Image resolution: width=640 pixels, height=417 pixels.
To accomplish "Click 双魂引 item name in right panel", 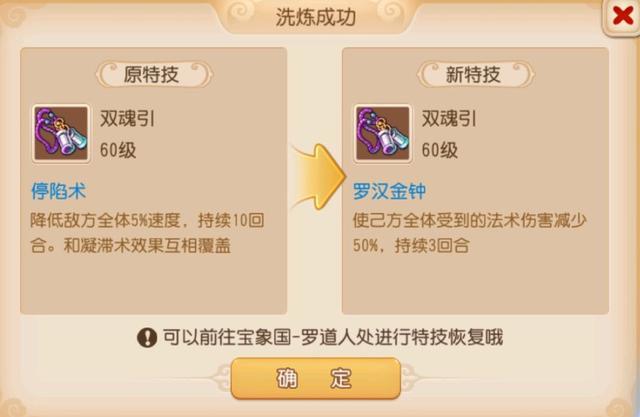I will click(449, 119).
